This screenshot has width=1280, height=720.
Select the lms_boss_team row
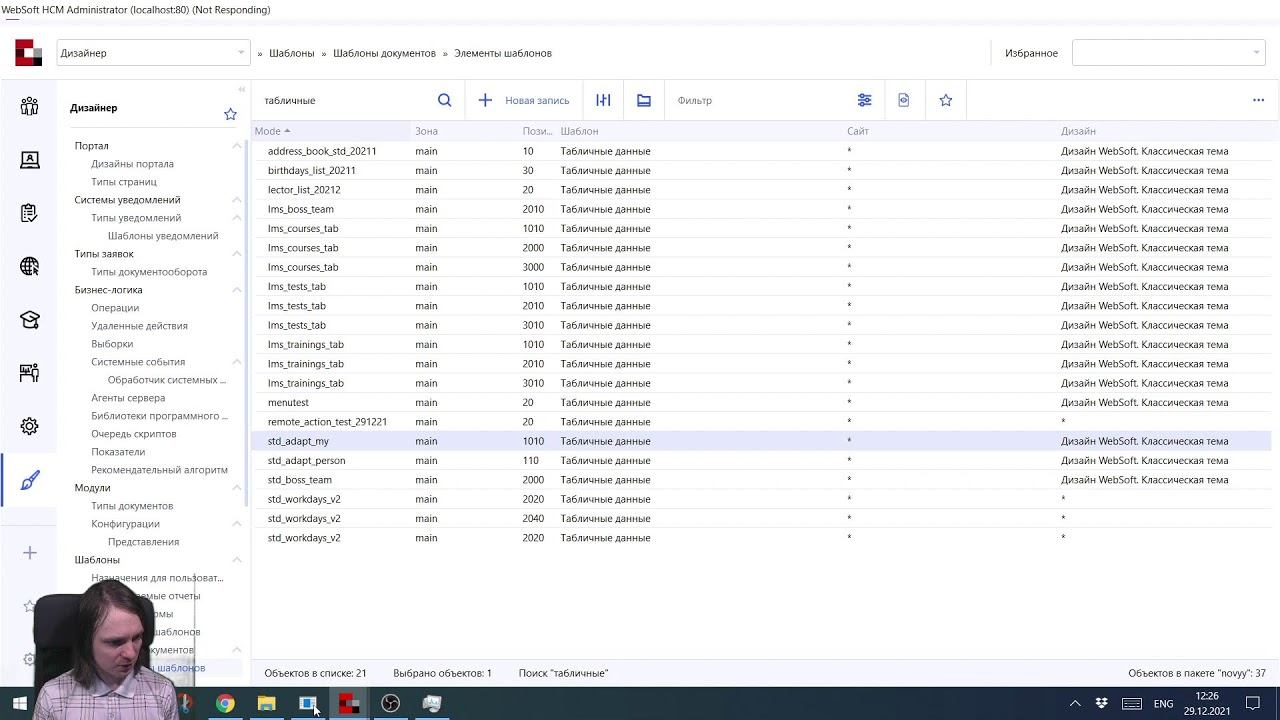(761, 209)
